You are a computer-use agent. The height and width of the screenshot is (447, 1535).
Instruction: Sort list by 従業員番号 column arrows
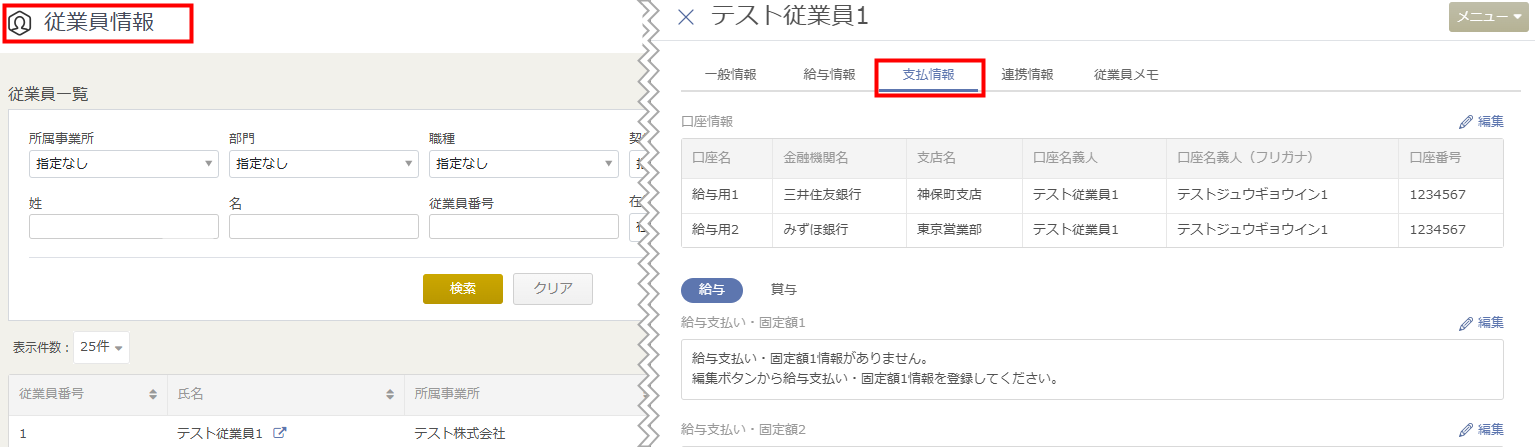[152, 394]
